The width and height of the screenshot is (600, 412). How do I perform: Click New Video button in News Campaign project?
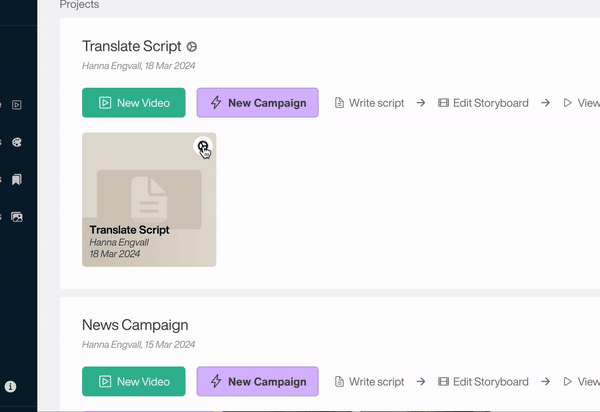click(x=133, y=381)
